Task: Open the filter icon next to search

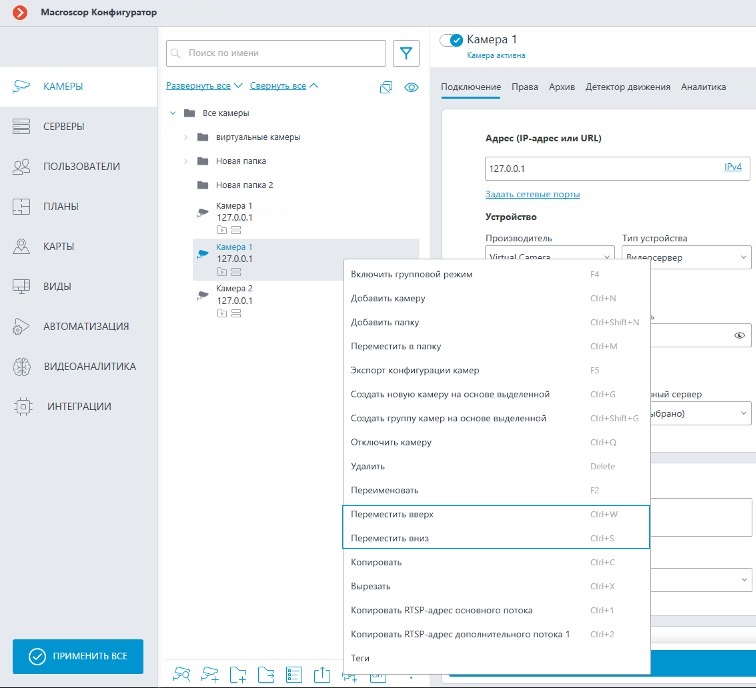Action: click(406, 53)
